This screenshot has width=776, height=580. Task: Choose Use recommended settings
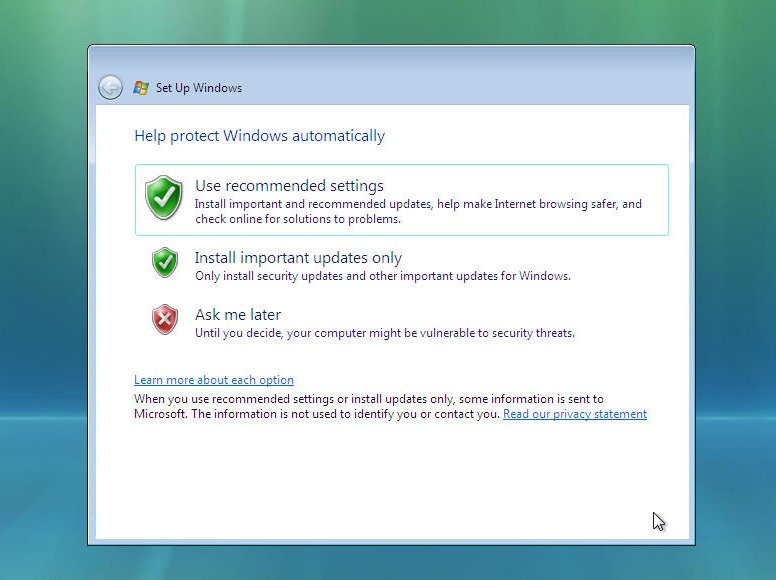click(402, 200)
